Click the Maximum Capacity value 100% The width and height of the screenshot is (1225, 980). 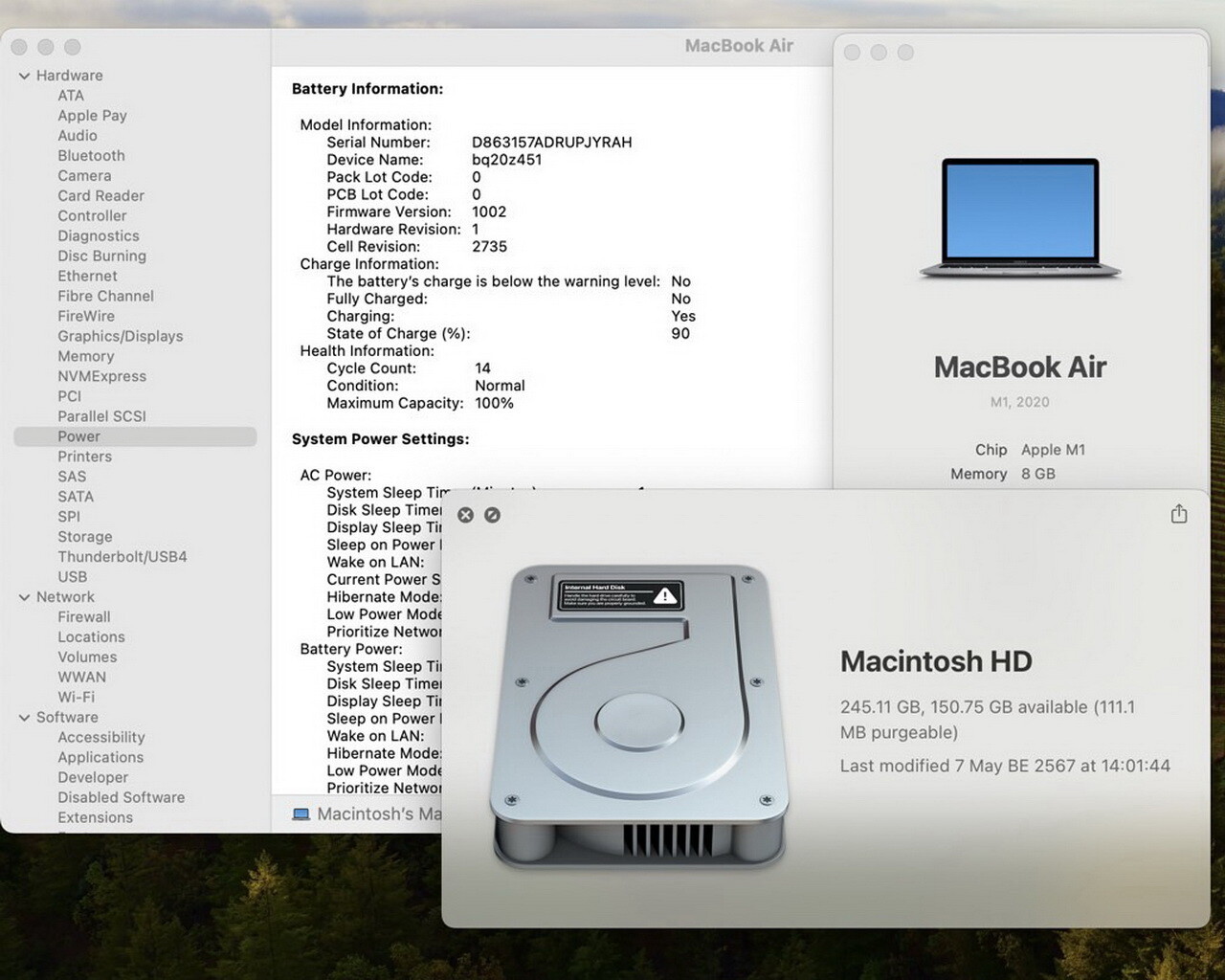tap(494, 404)
